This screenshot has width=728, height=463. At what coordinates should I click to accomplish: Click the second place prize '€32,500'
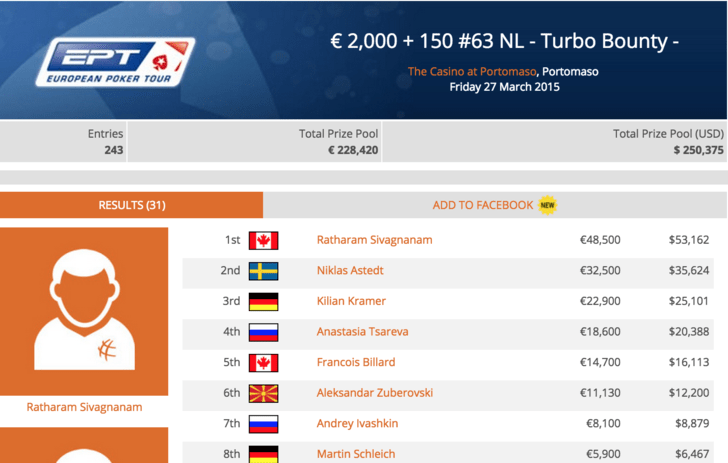[x=600, y=271]
